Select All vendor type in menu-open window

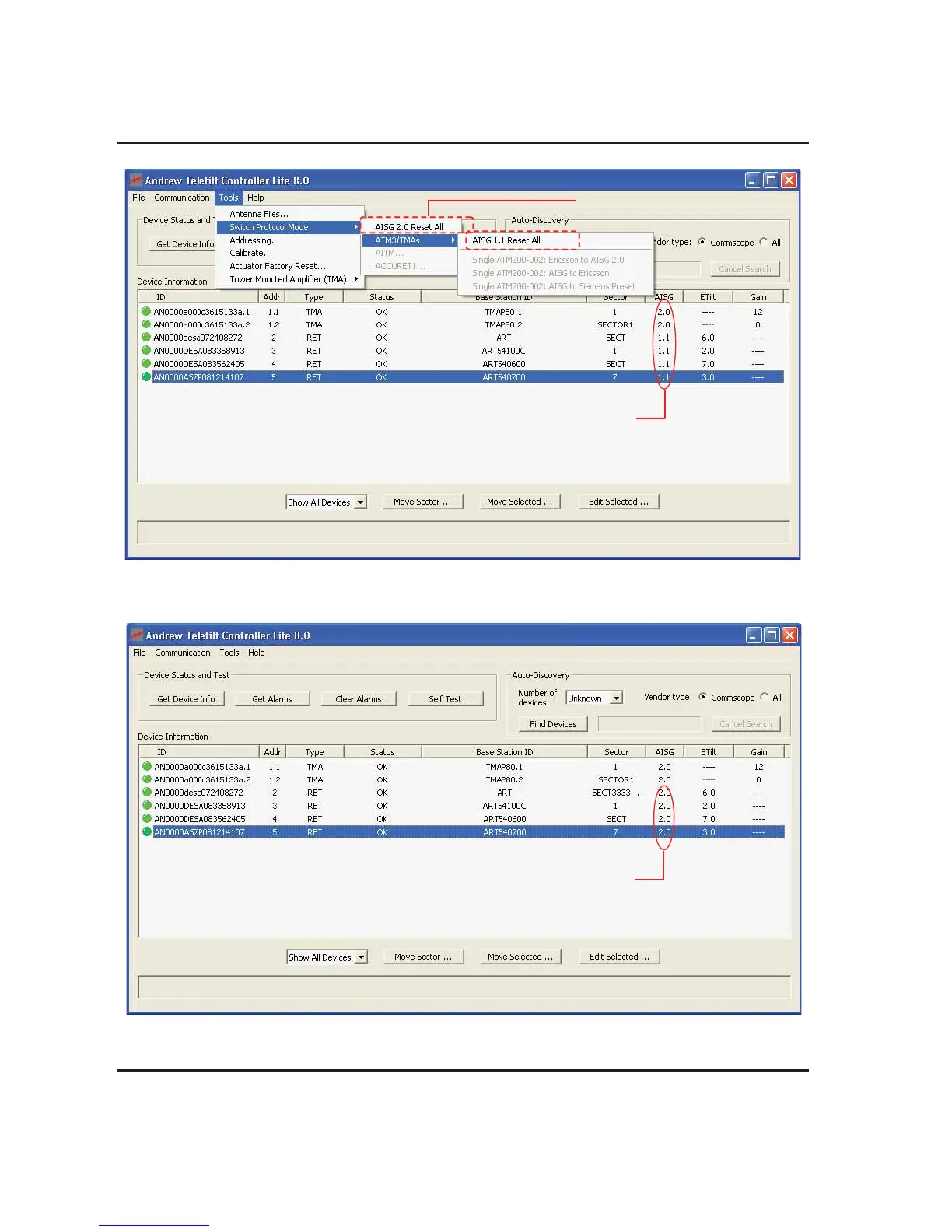763,242
